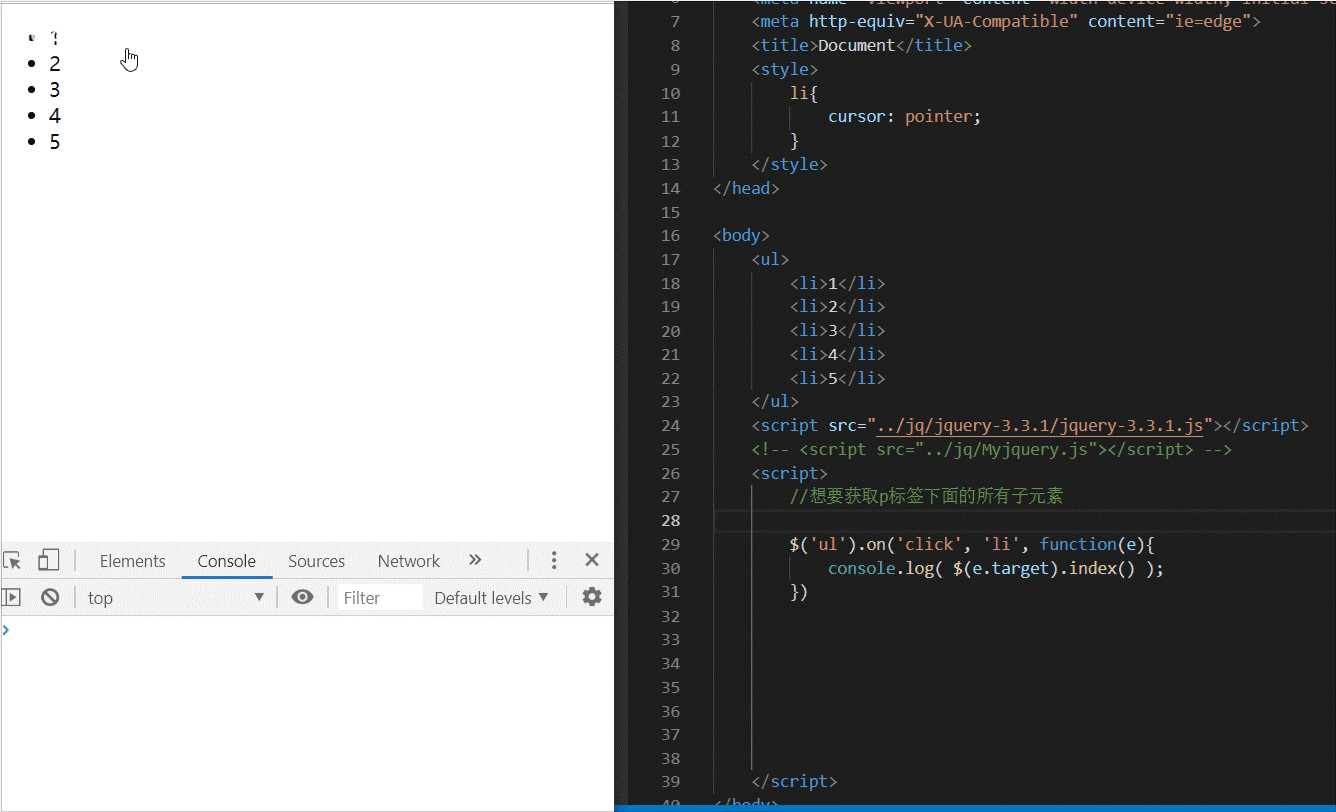
Task: Open the Network tab
Action: point(408,561)
